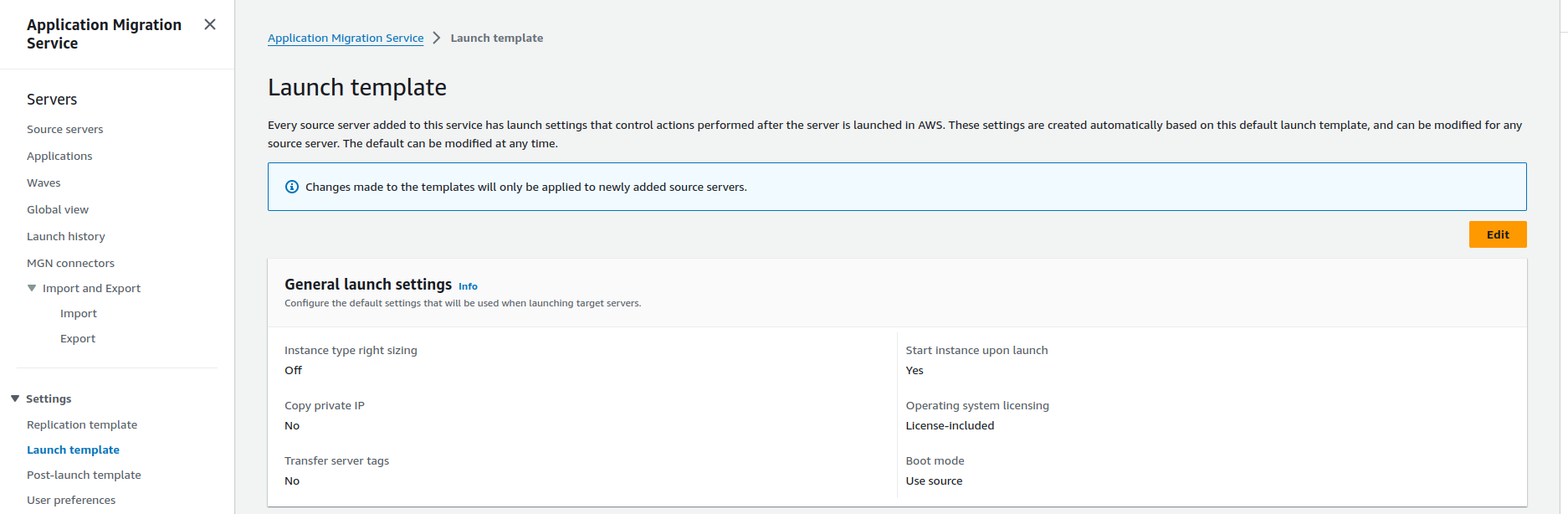
Task: Open Post-launch template settings
Action: (x=84, y=475)
